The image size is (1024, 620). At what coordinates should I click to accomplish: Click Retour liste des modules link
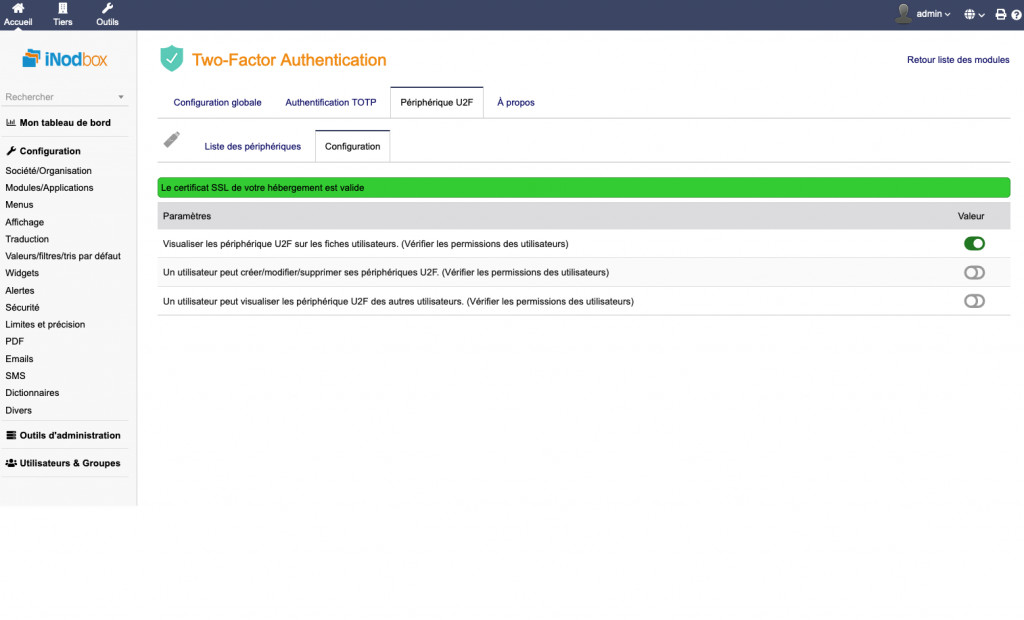click(958, 59)
